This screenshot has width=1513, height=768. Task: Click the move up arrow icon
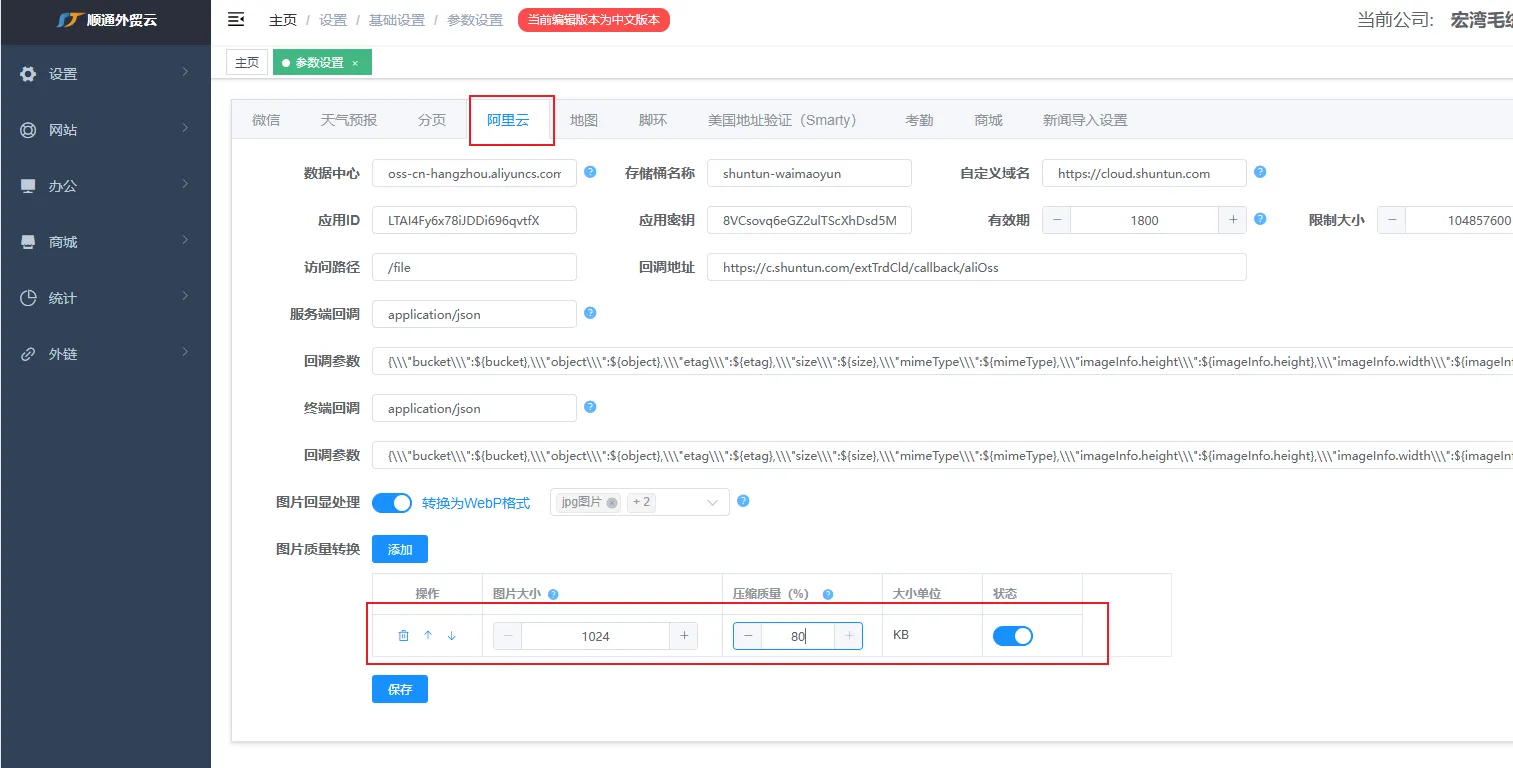click(x=428, y=636)
